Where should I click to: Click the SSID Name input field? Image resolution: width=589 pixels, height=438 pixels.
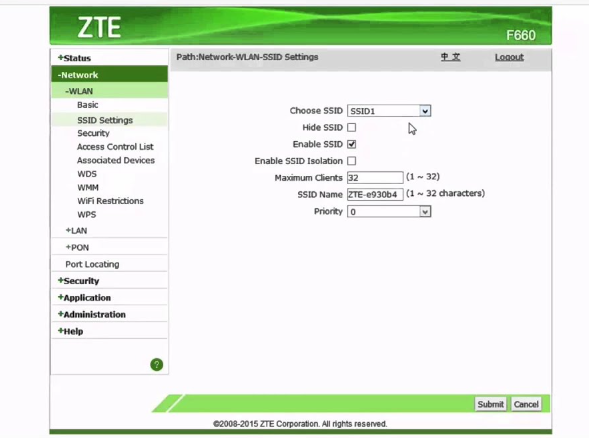[x=375, y=195]
